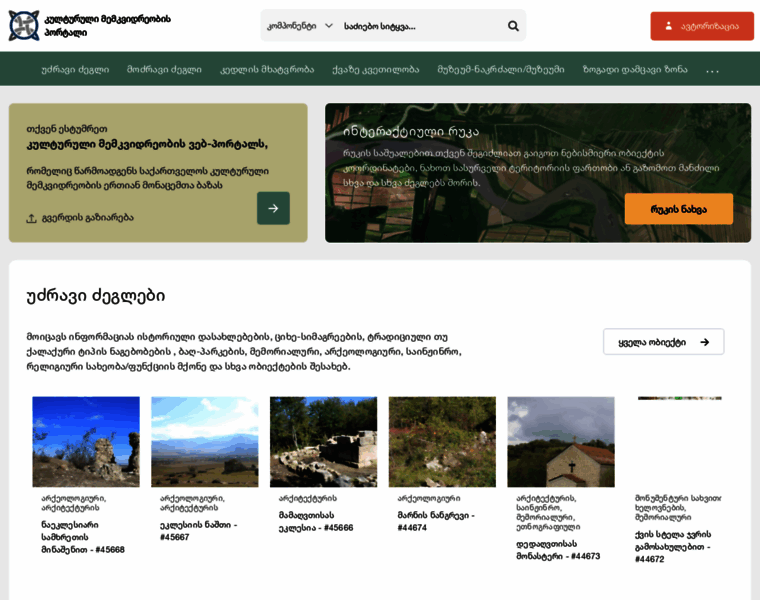760x600 pixels.
Task: Open the thumbnail of მამაღვთისას ეკლესია #45666
Action: 323,442
